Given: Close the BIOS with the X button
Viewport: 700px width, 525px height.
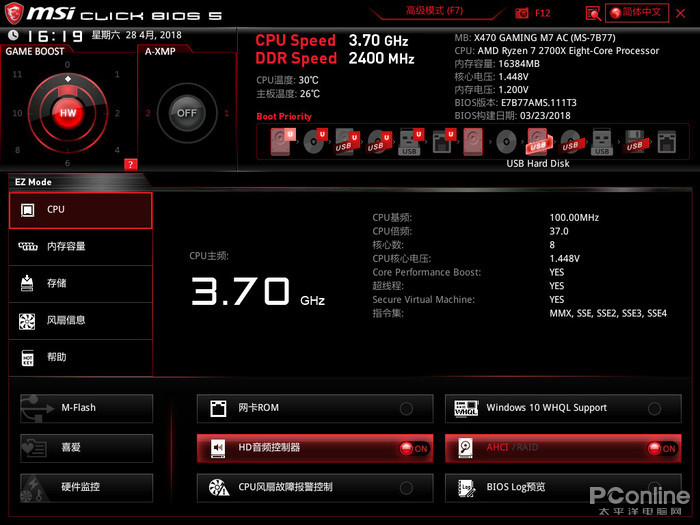Looking at the screenshot, I should tap(680, 13).
